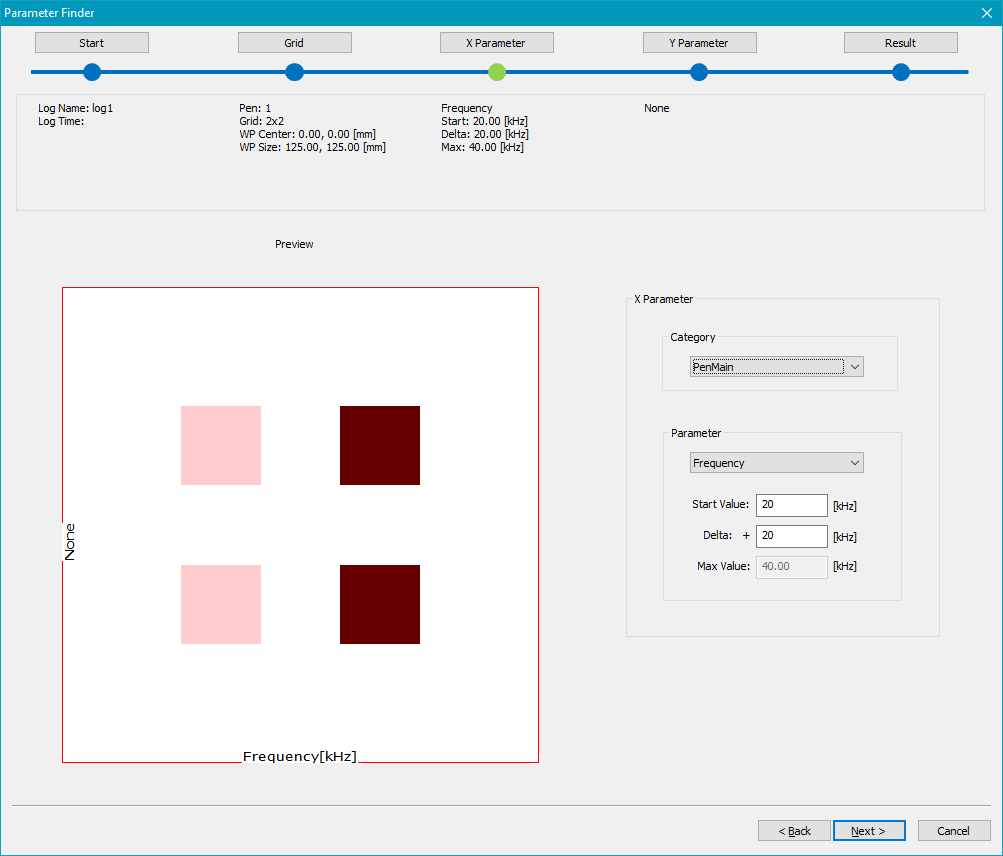
Task: Click the green X Parameter progress dot
Action: pos(497,72)
